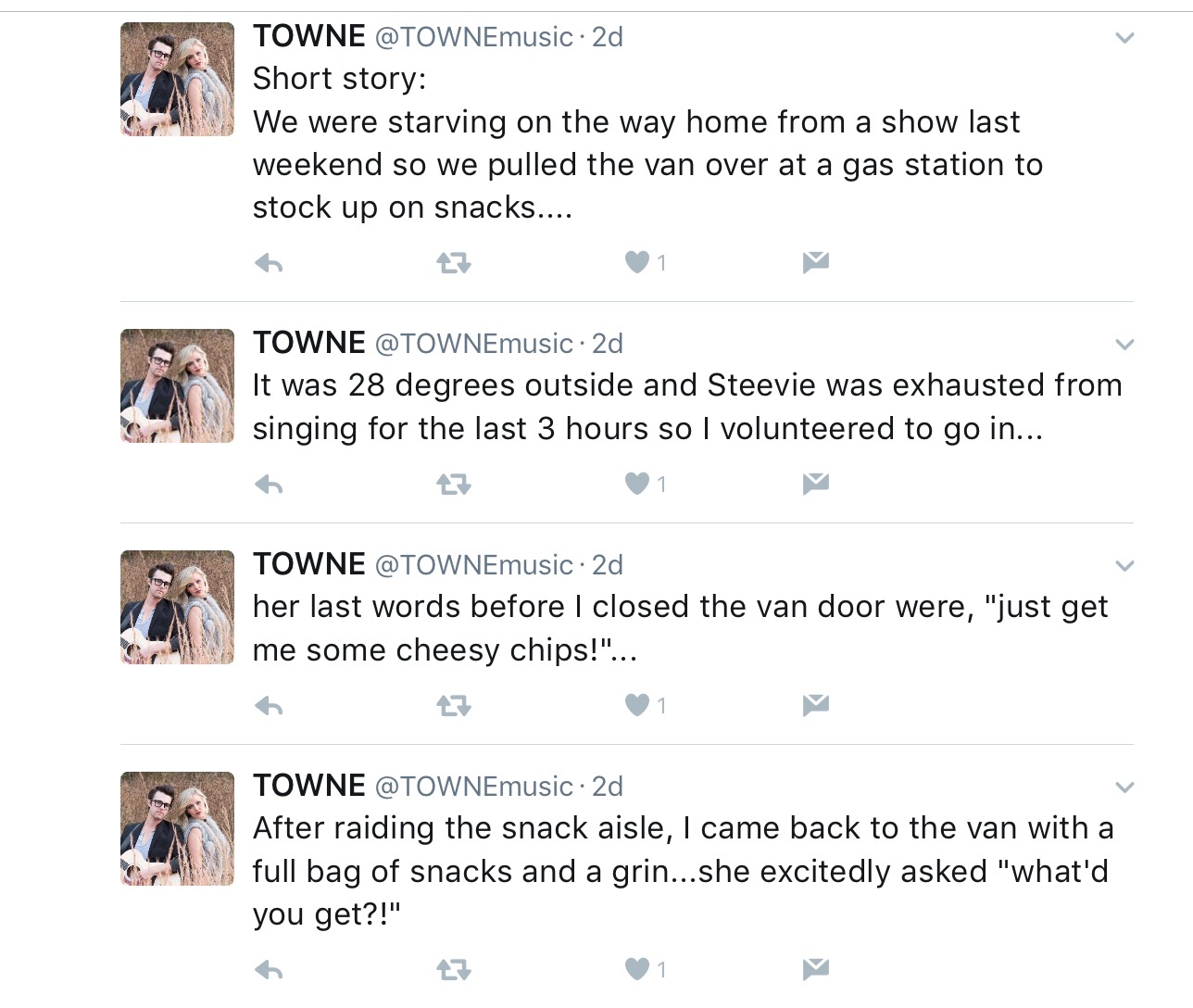Image resolution: width=1193 pixels, height=1008 pixels.
Task: Reply to the "cheesy chips" tweet
Action: click(x=269, y=706)
